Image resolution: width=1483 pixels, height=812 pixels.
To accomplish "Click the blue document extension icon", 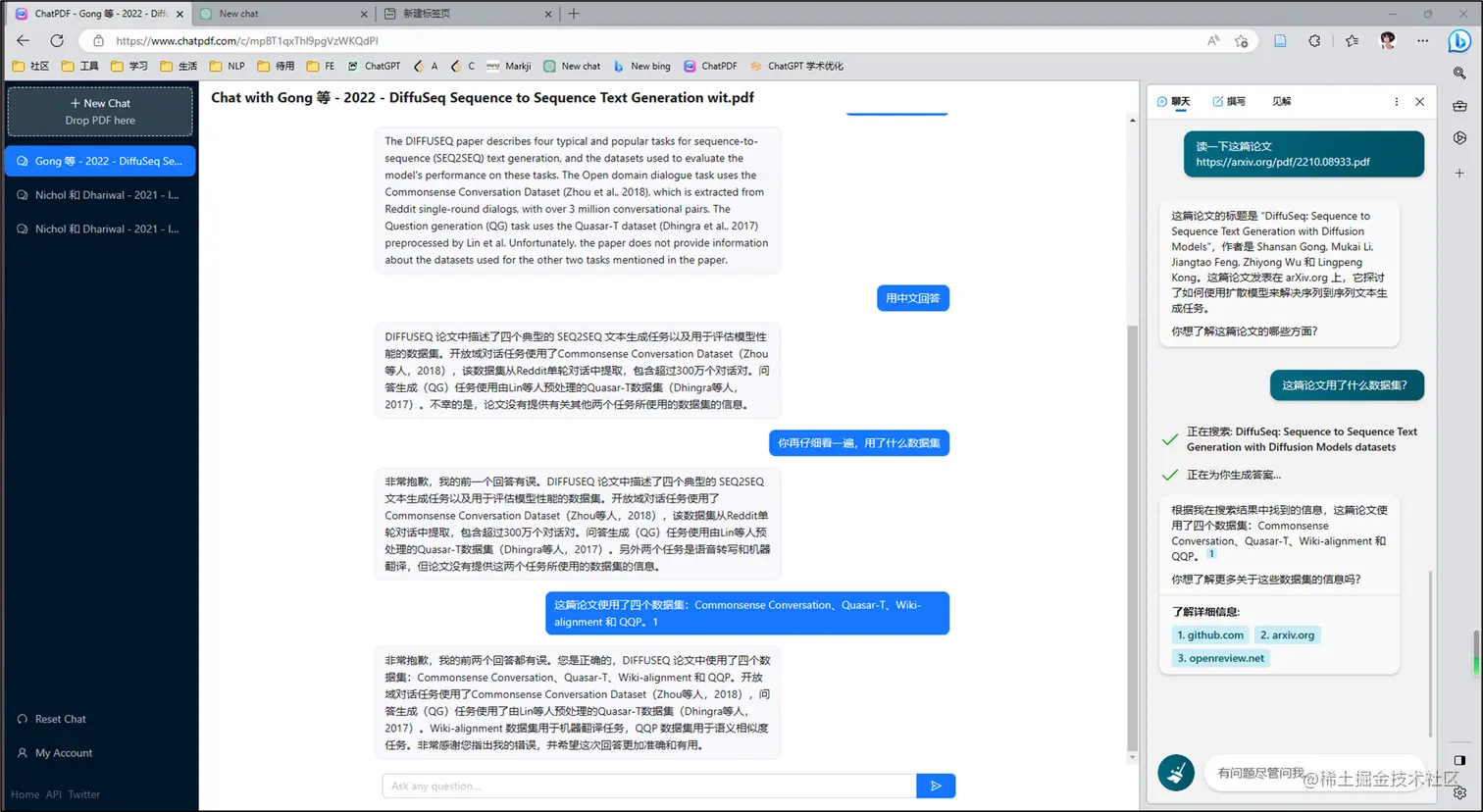I will 1280,41.
